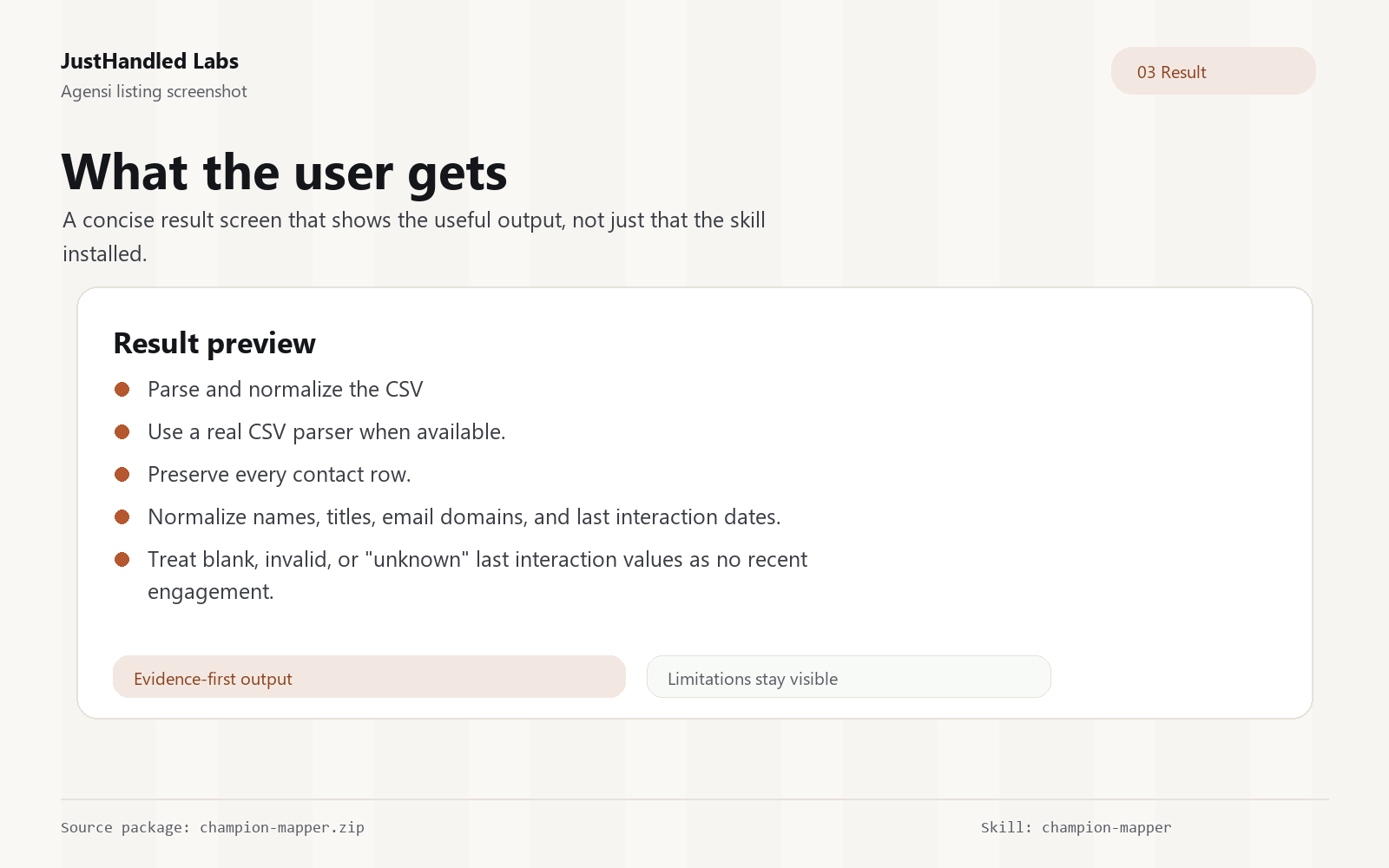This screenshot has height=868, width=1389.
Task: Click the Skill: champion-mapper footer label
Action: click(1076, 827)
